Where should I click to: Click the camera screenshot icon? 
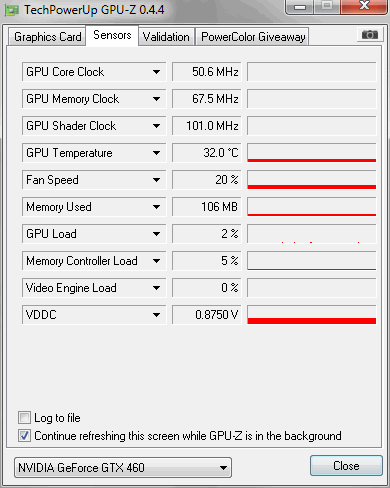click(370, 35)
